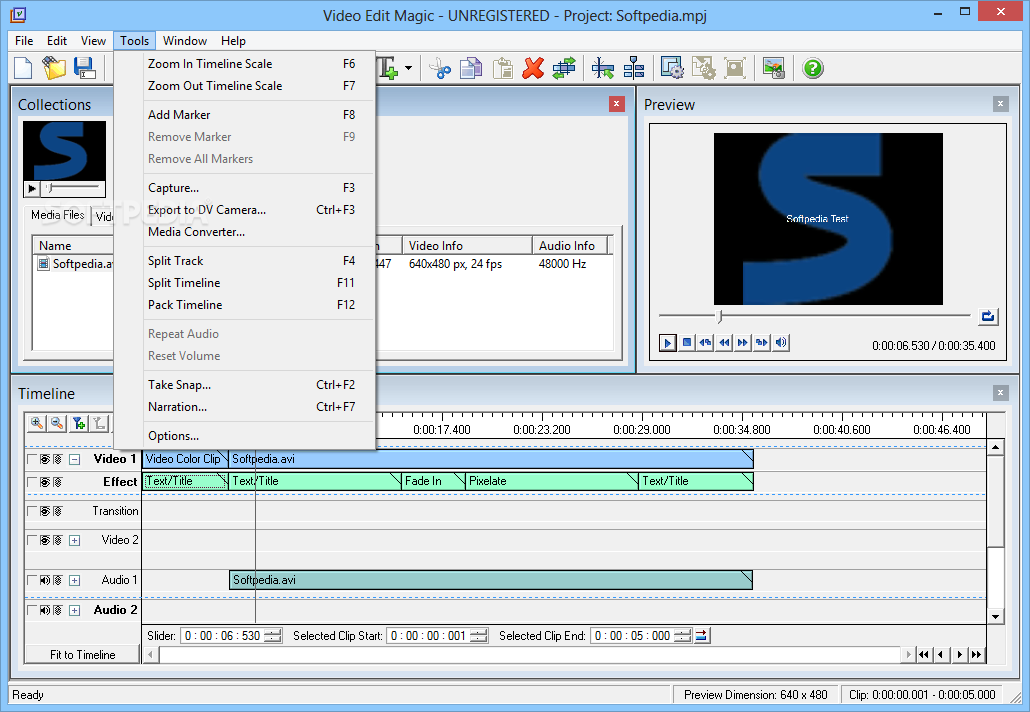Click timeline zoom in magnifier icon
1030x712 pixels.
click(37, 424)
